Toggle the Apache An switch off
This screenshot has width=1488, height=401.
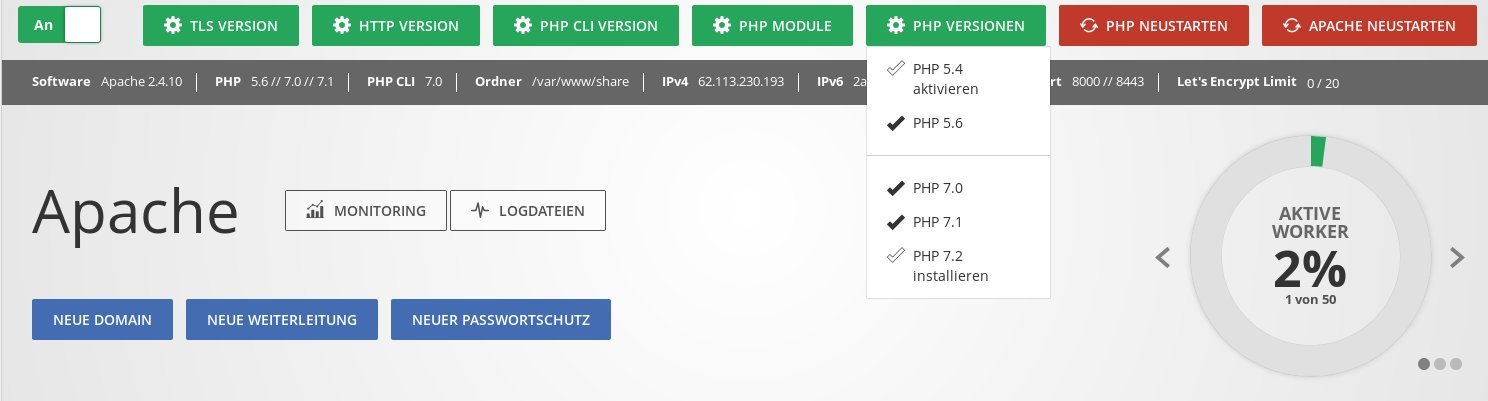(x=60, y=25)
